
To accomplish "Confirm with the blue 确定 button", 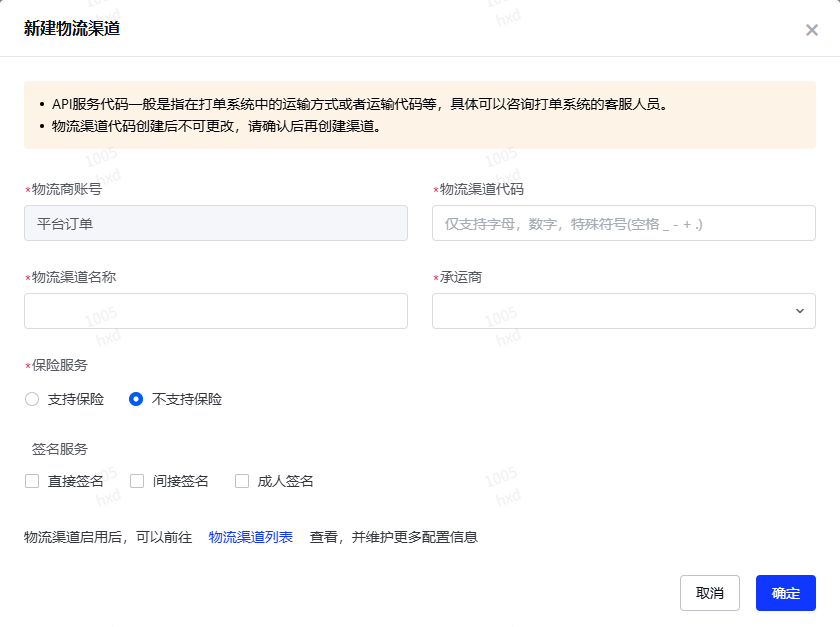I will 785,593.
